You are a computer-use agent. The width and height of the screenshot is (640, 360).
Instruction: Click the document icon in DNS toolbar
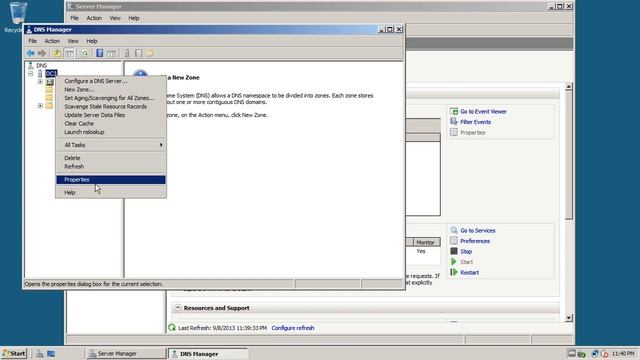[138, 53]
